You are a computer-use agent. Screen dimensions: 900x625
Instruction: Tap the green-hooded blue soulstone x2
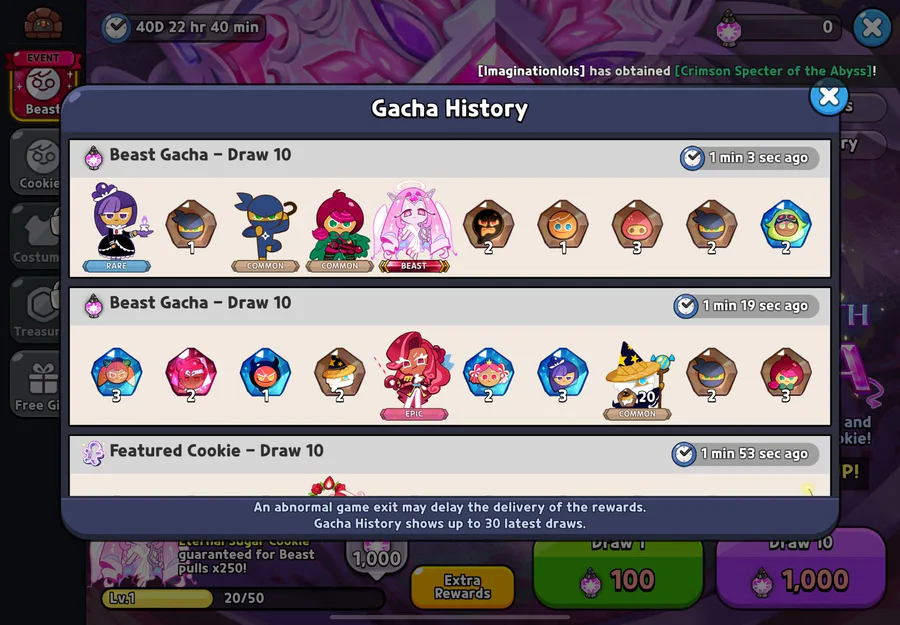tap(786, 226)
